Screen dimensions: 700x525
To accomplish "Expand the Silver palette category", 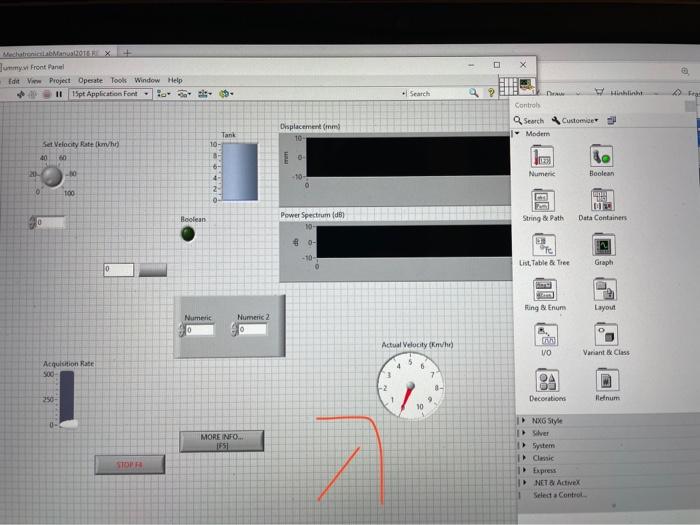I will 525,433.
